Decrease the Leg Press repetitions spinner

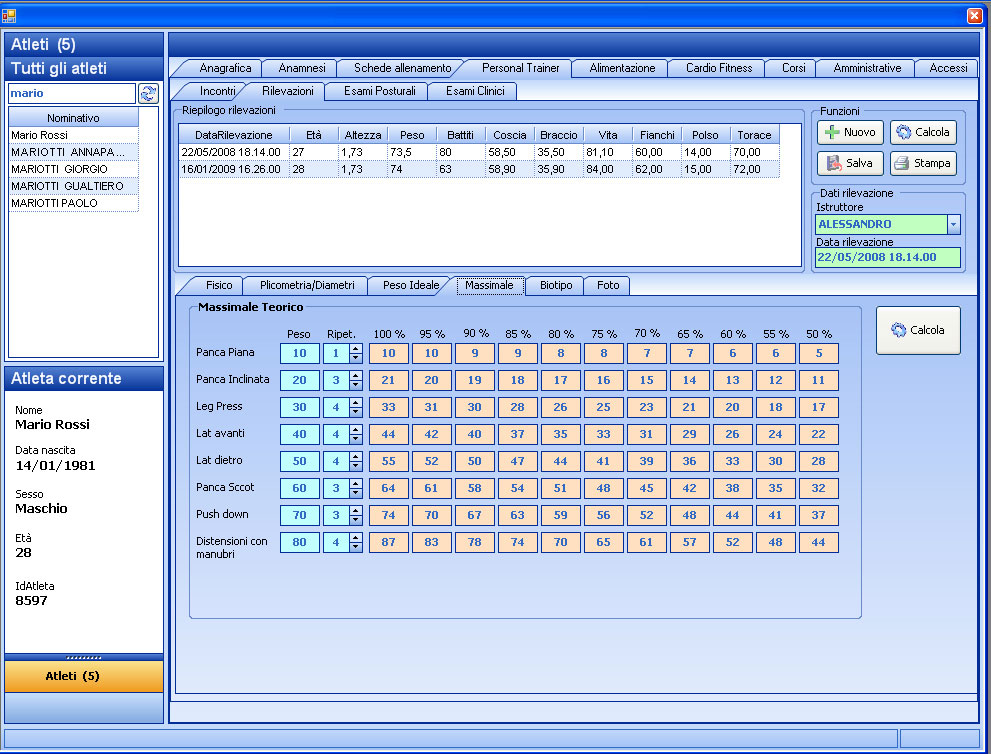[x=355, y=412]
